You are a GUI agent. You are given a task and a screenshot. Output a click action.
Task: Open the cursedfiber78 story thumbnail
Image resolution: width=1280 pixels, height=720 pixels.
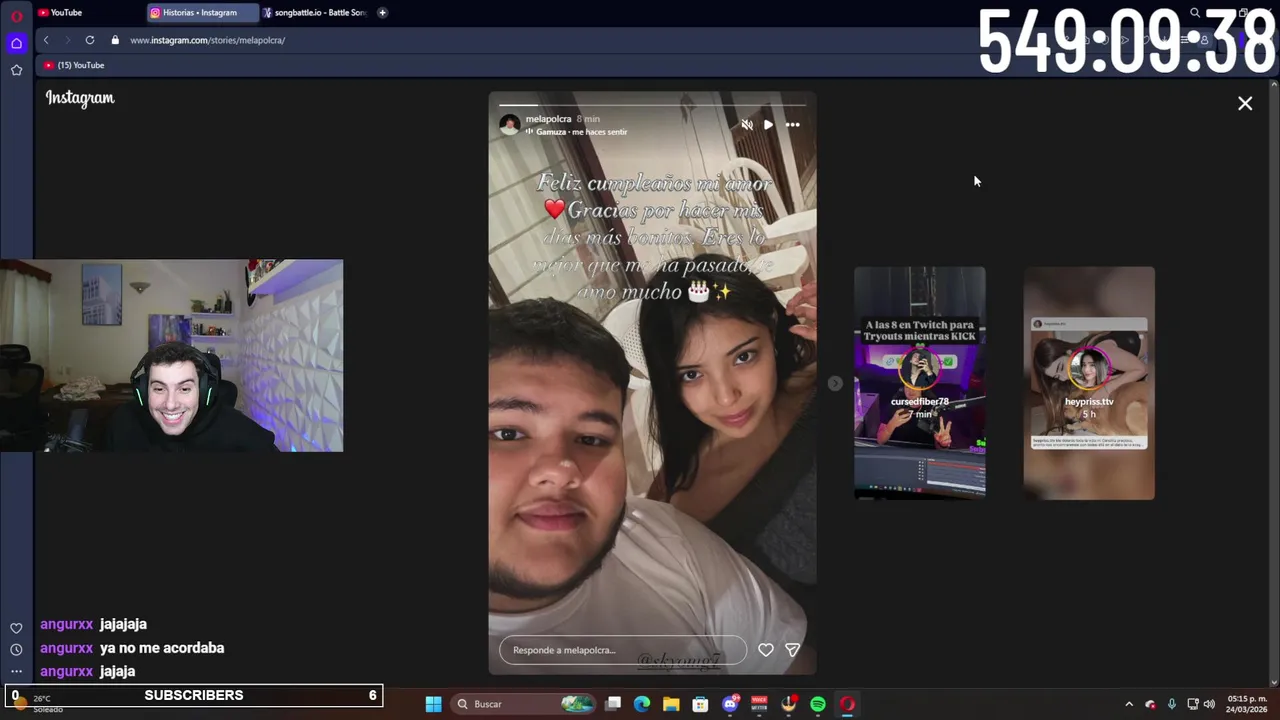(x=920, y=383)
